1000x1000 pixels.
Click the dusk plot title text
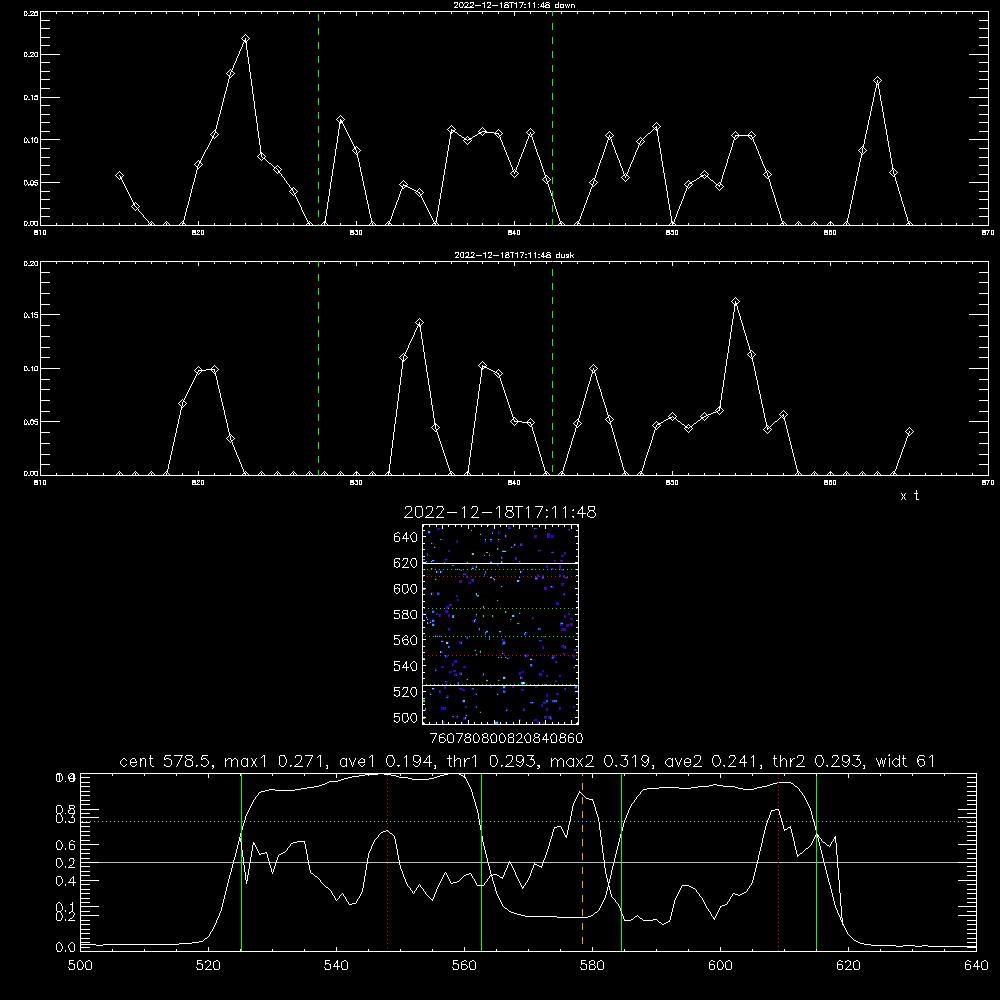tap(514, 255)
